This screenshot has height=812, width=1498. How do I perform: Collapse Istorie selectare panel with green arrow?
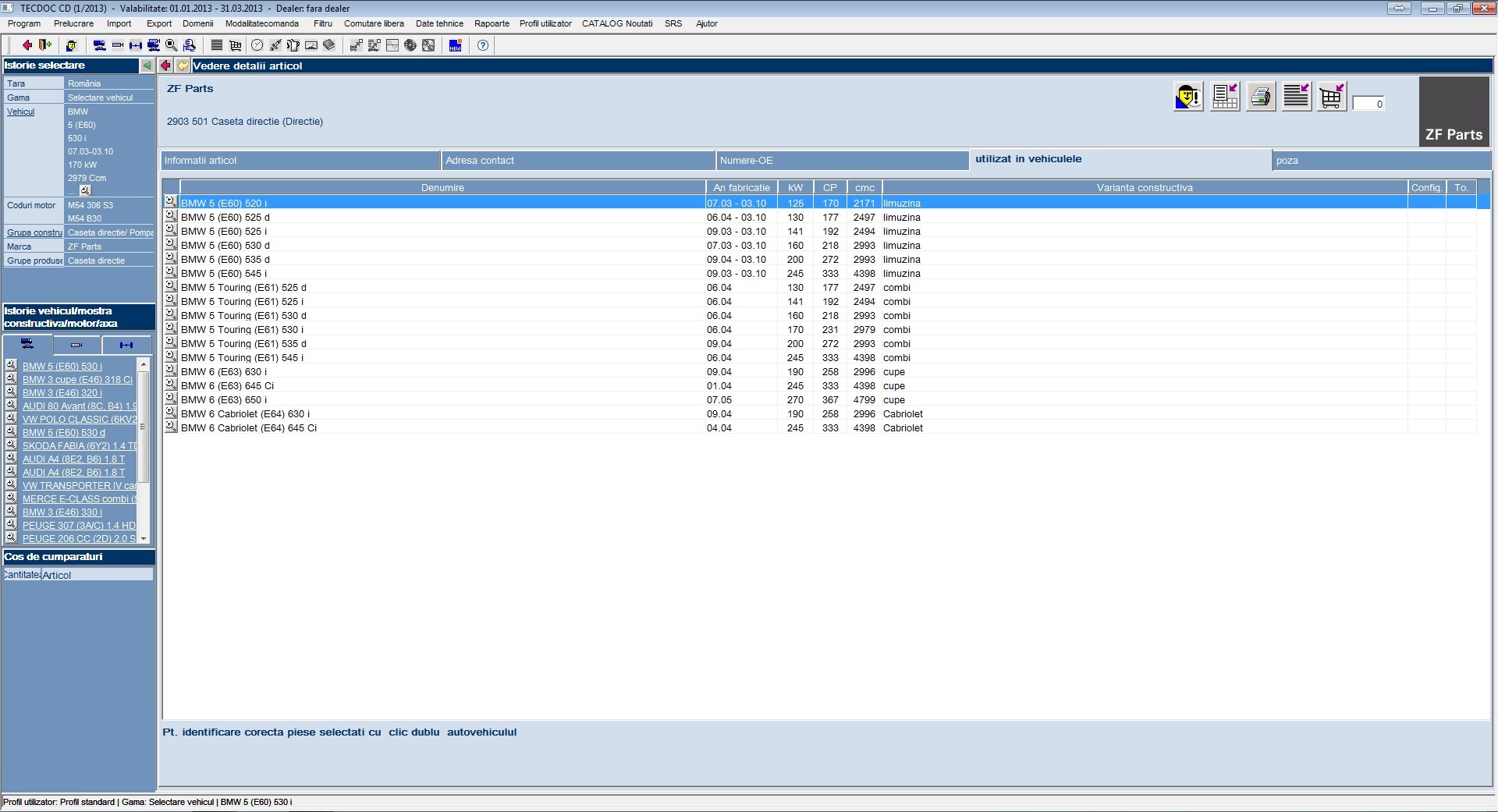click(x=146, y=66)
